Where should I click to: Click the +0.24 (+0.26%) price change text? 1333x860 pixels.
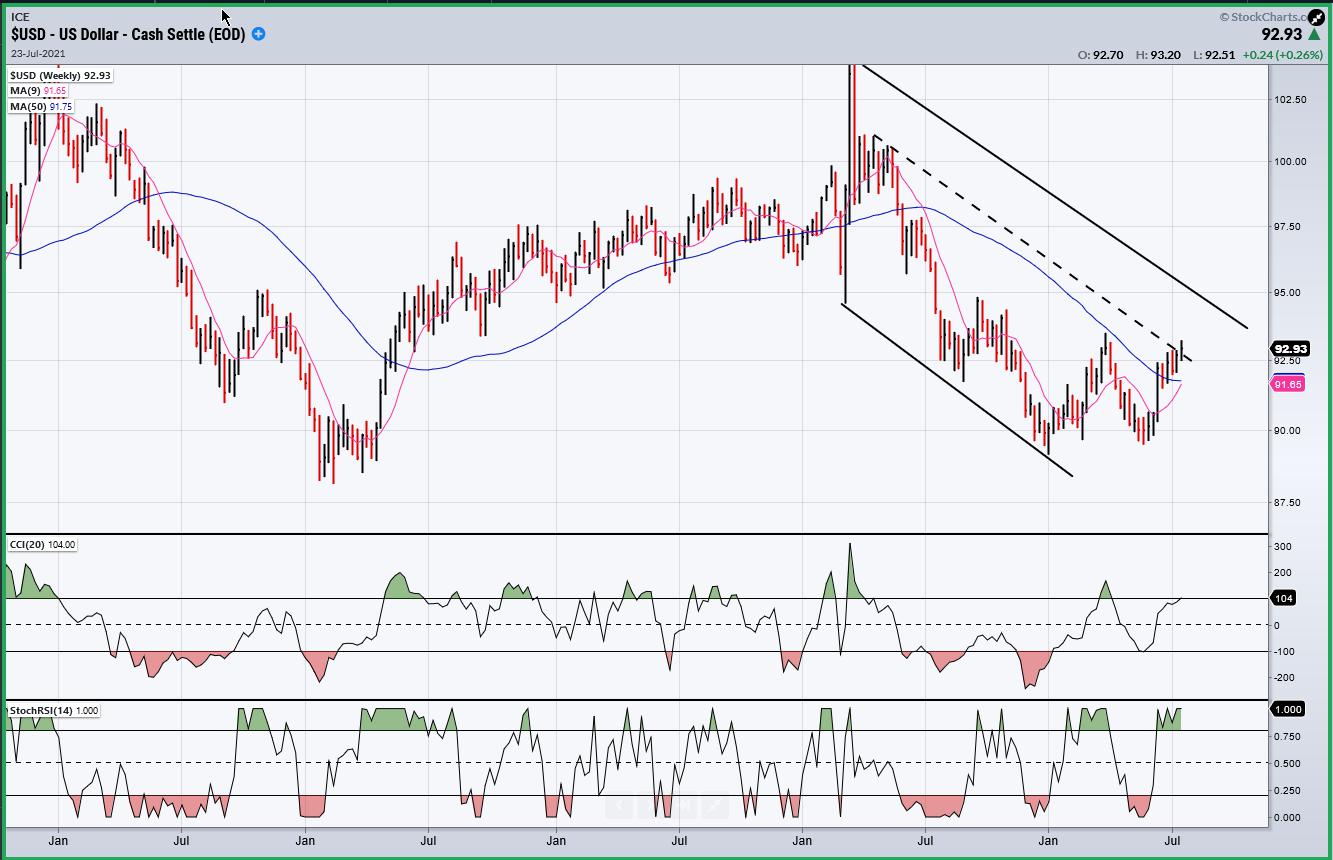coord(1282,55)
